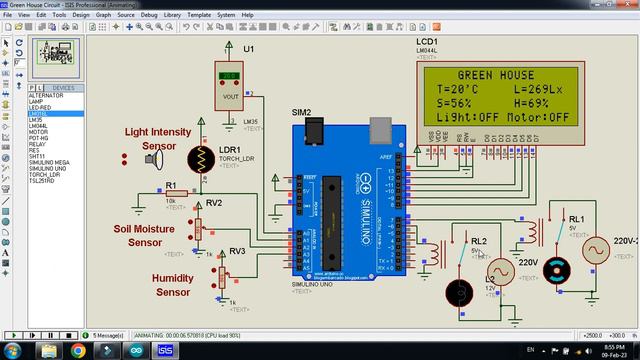Click lower red dot of RV3 humidity pot
Image resolution: width=640 pixels, height=360 pixels.
point(214,286)
